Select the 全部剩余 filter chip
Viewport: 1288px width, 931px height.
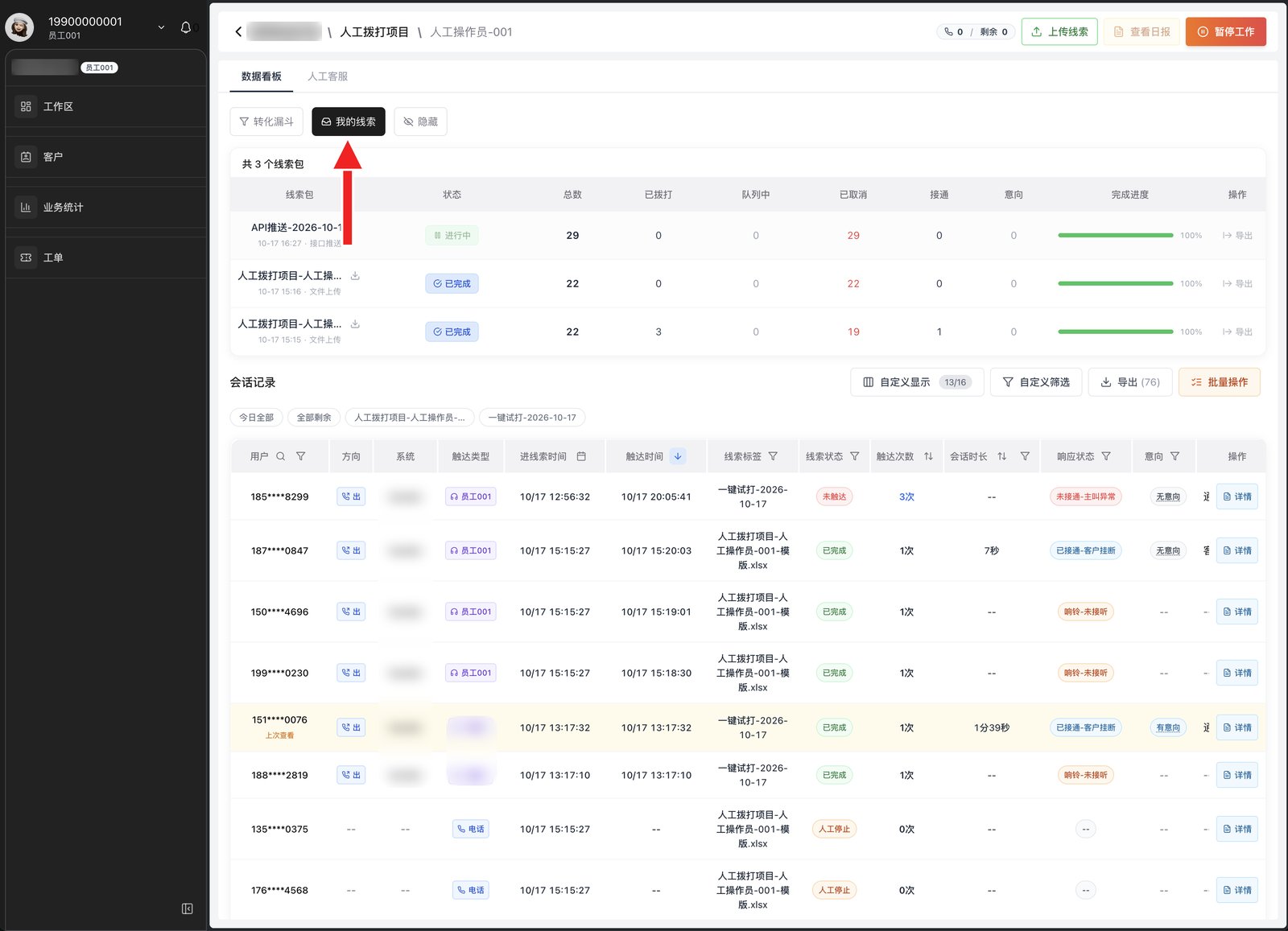click(314, 418)
